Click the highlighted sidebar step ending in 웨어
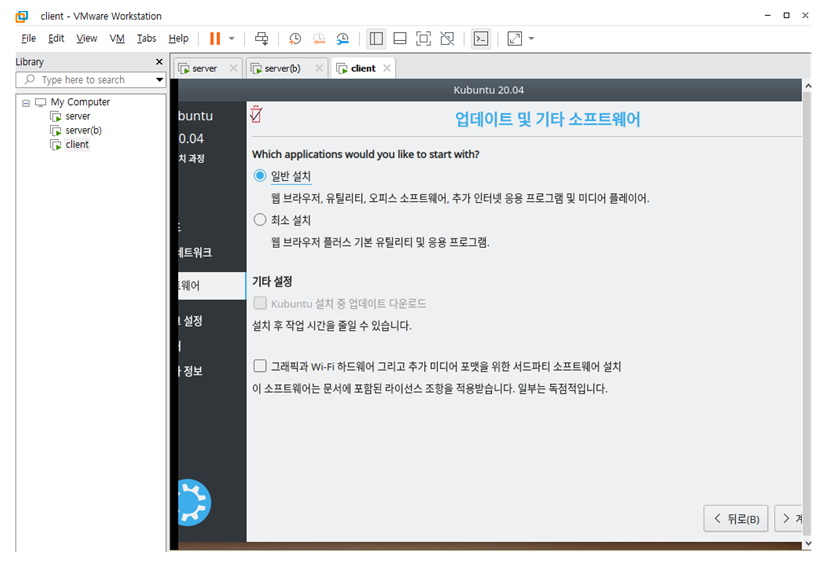830x561 pixels. (x=212, y=286)
